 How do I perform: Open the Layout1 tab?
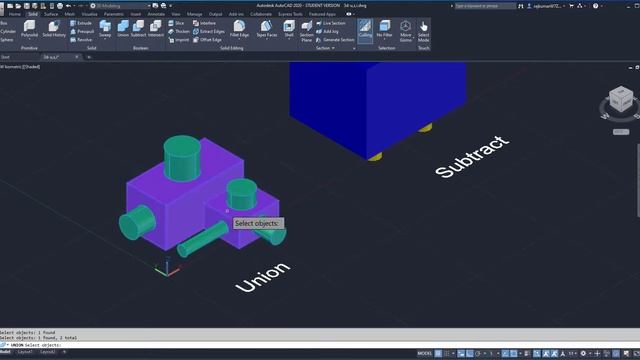[25, 352]
